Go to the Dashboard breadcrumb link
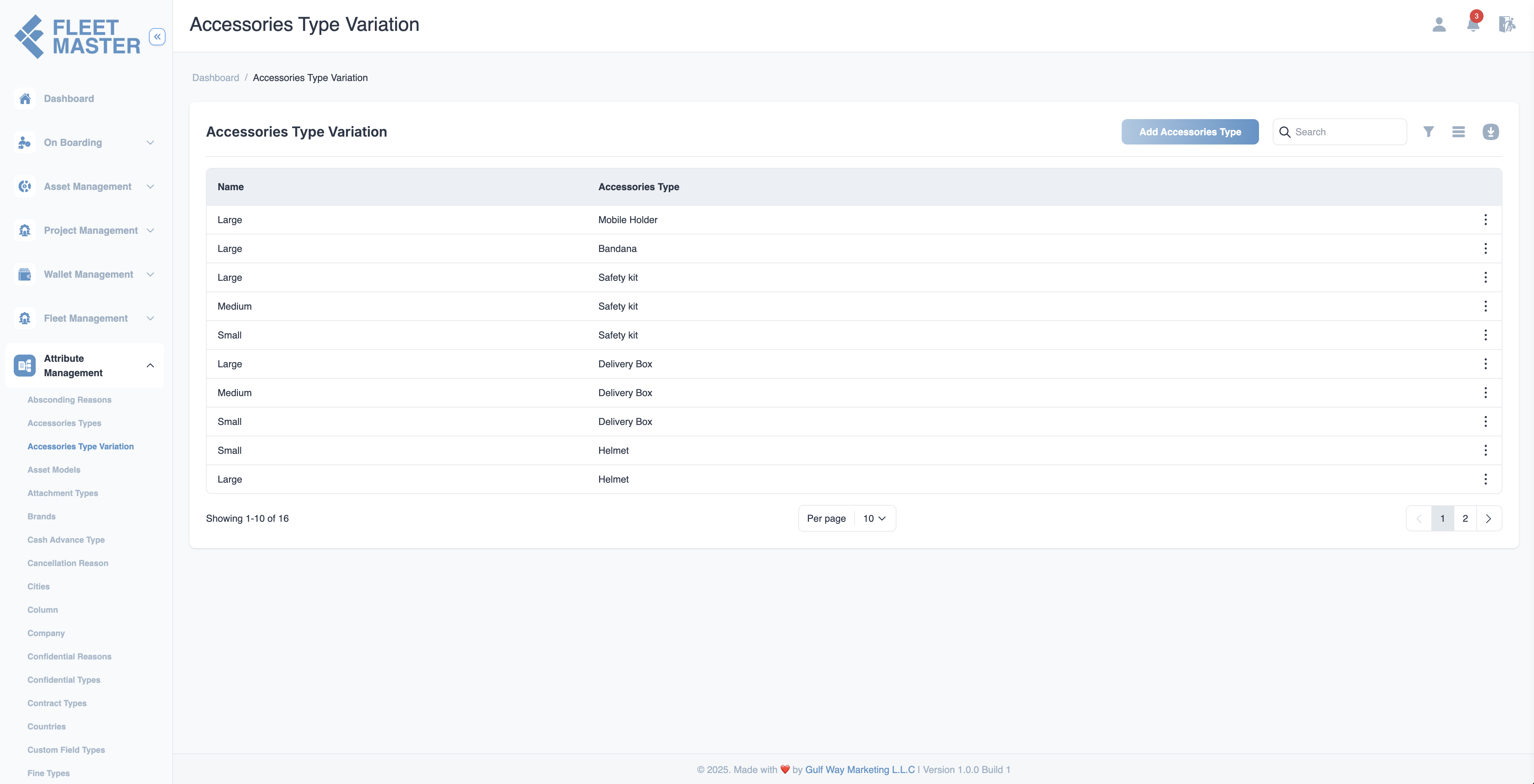 [x=216, y=78]
